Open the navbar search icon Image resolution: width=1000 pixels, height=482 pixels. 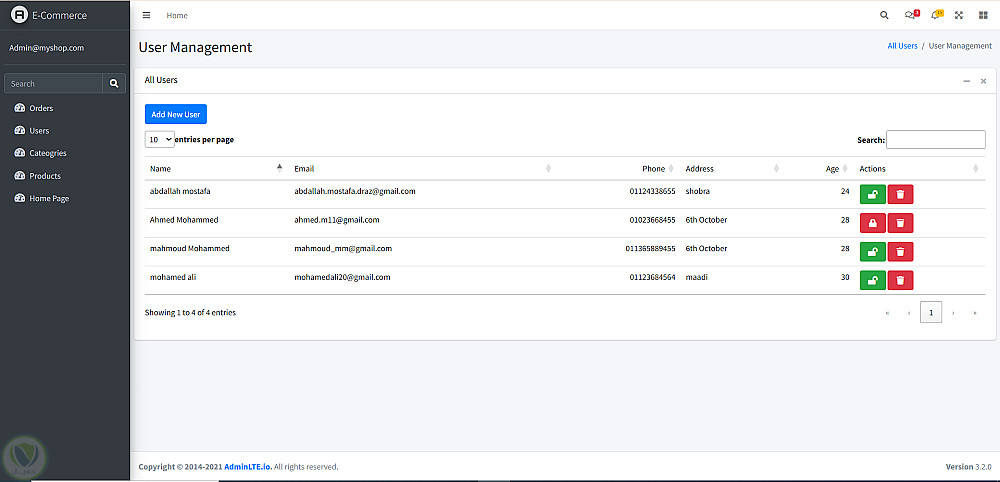884,15
